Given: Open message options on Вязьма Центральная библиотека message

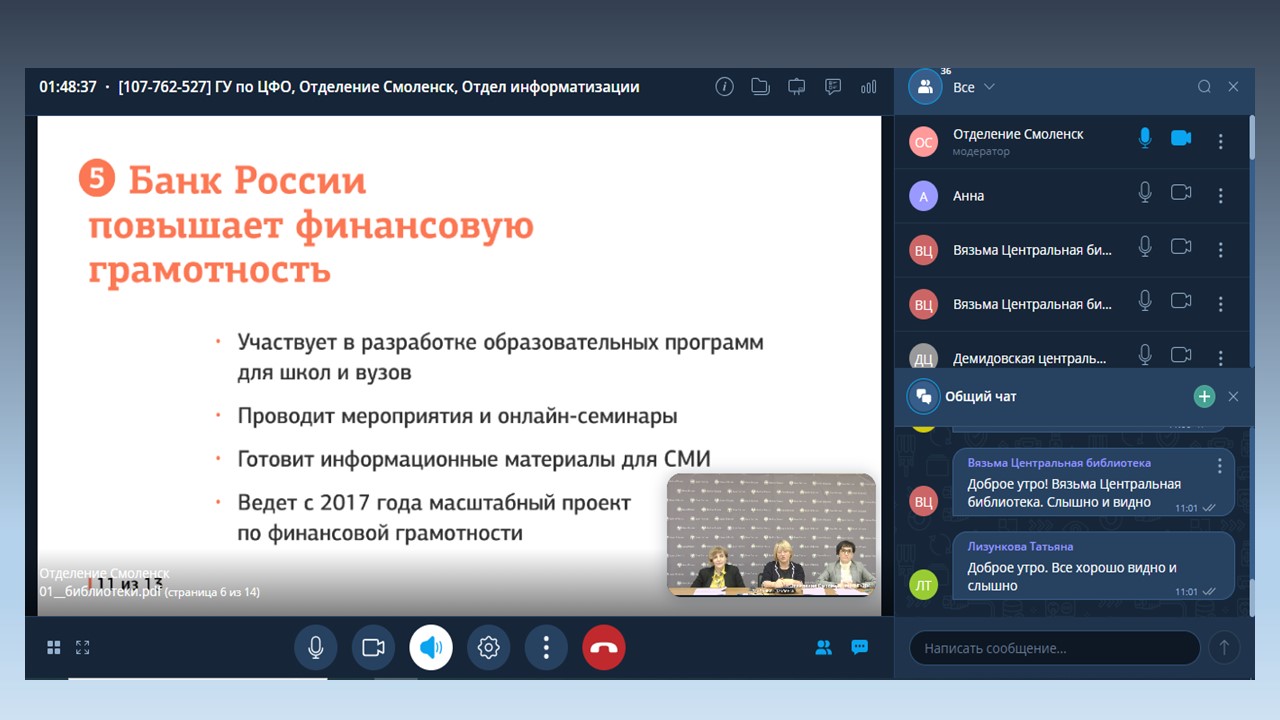Looking at the screenshot, I should [1219, 466].
